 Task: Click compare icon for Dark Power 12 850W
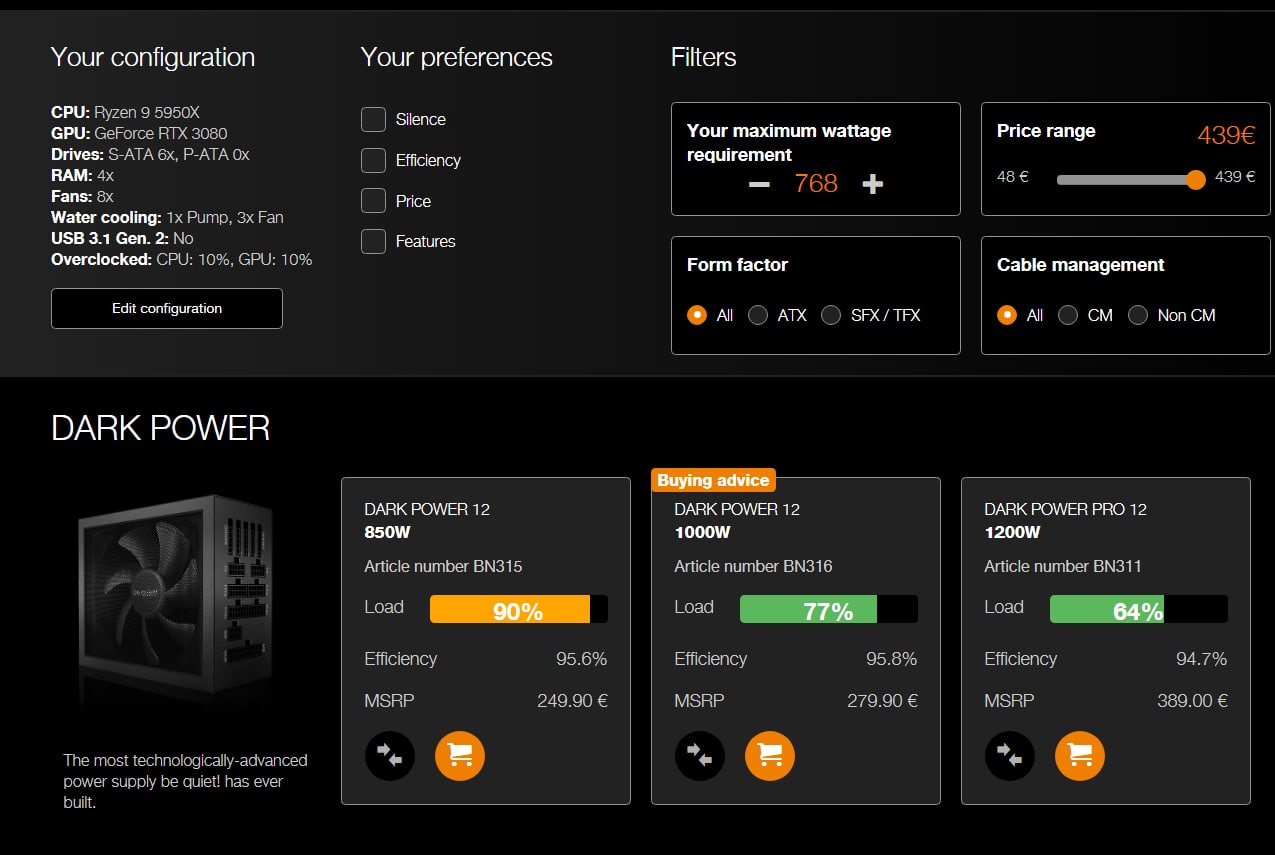click(x=389, y=756)
